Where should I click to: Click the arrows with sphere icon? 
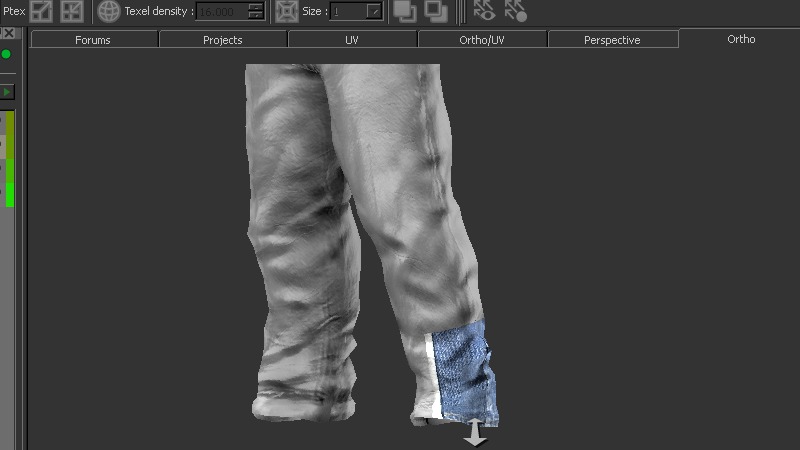click(515, 11)
